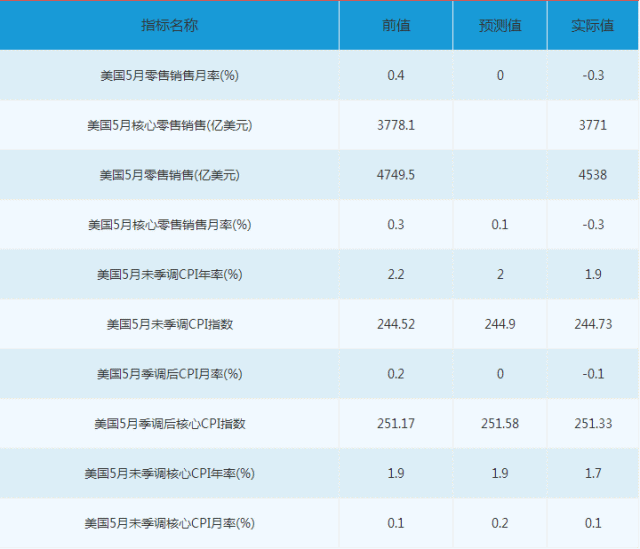Click the 前值 column header
The width and height of the screenshot is (640, 549).
tap(396, 26)
